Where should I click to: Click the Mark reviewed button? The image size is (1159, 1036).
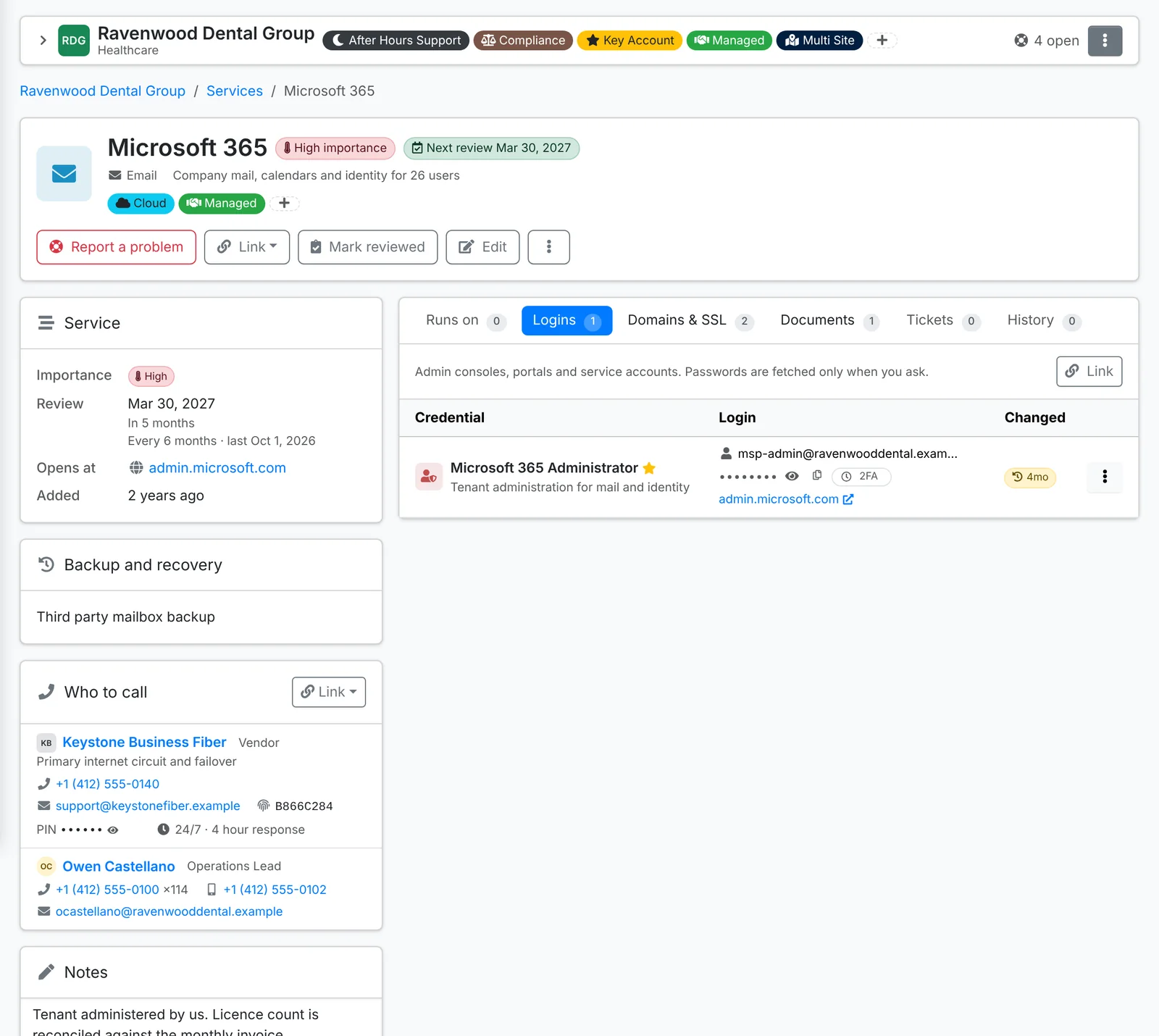click(x=368, y=247)
